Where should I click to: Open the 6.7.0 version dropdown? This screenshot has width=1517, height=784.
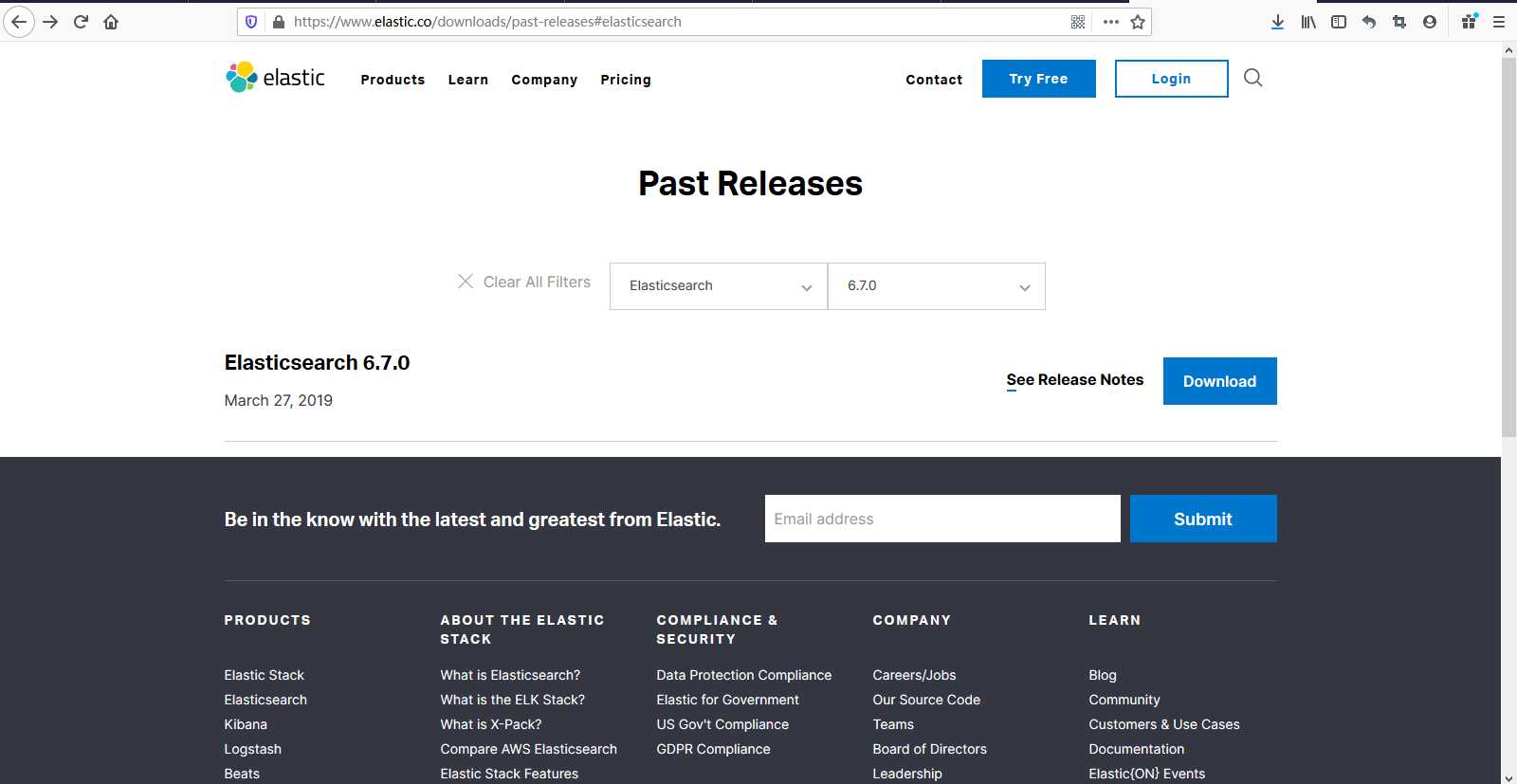click(937, 286)
